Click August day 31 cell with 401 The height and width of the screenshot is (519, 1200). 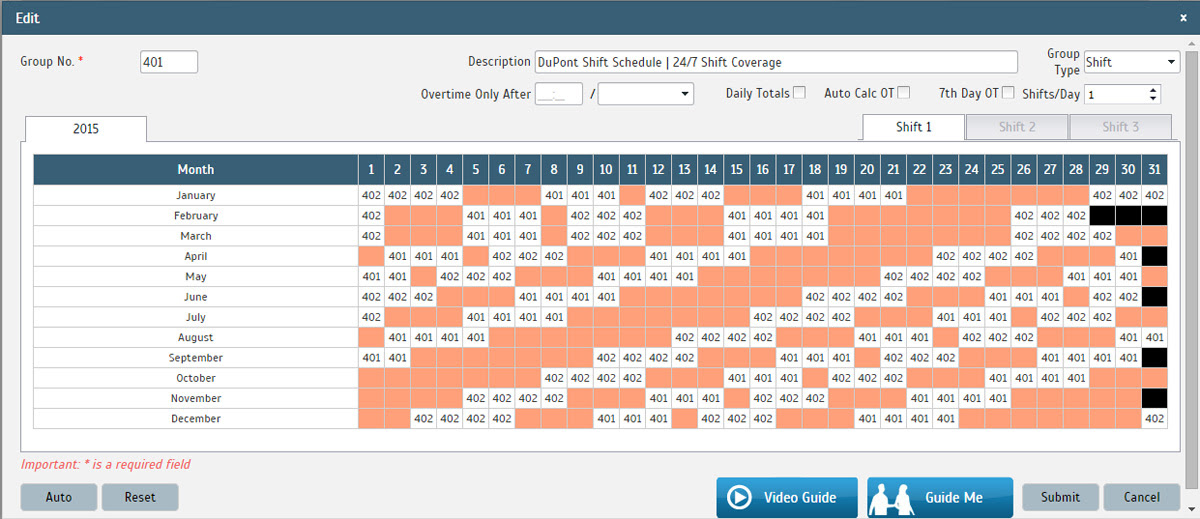[x=1154, y=338]
